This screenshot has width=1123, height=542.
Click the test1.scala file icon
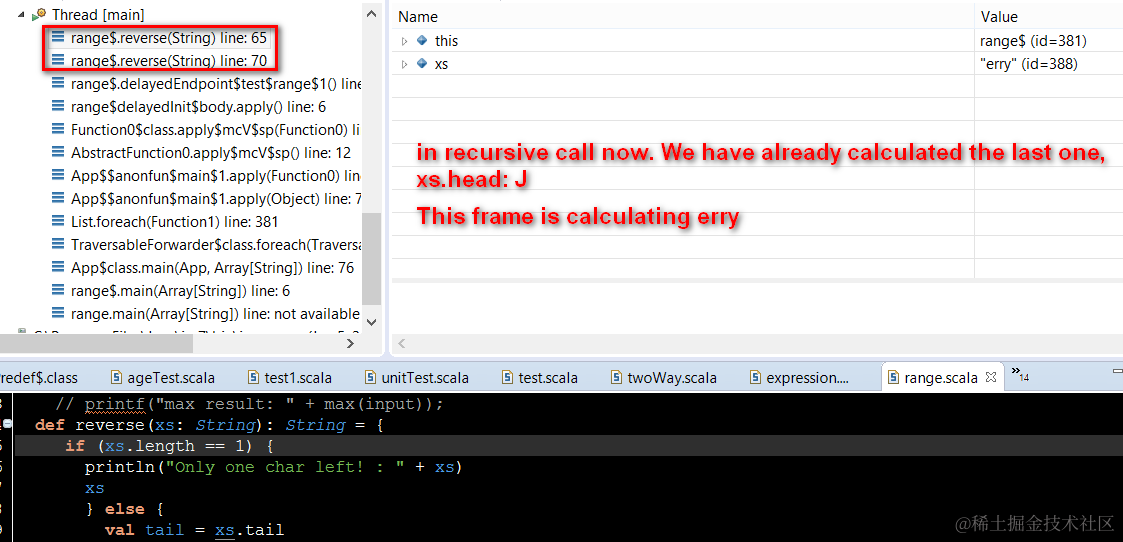coord(253,377)
